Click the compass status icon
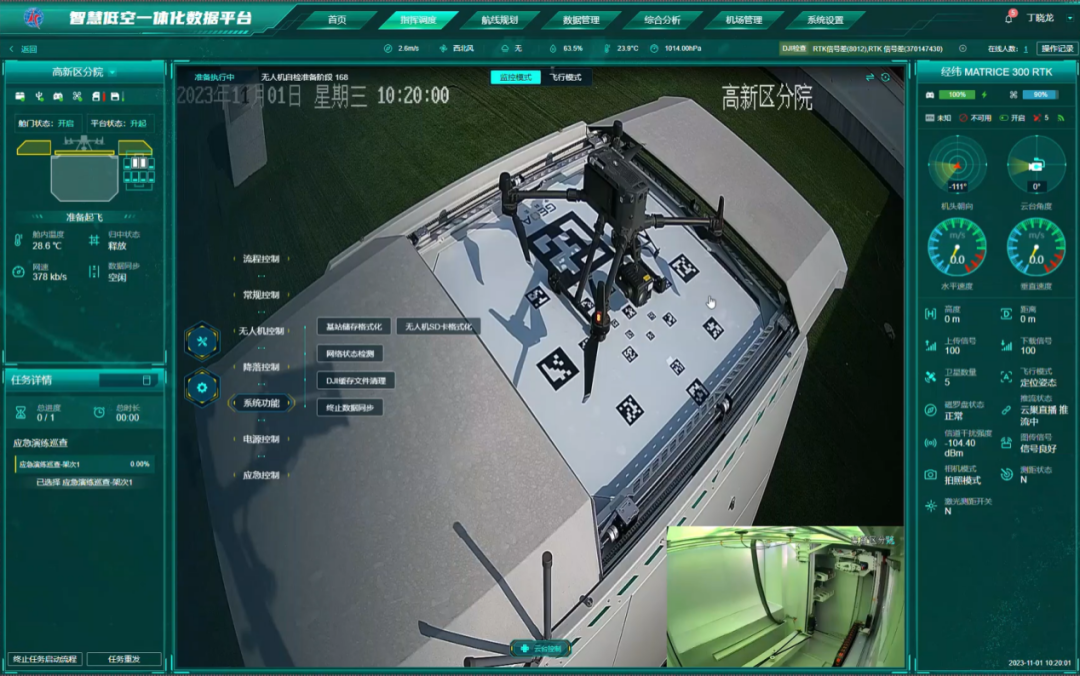Image resolution: width=1080 pixels, height=676 pixels. 931,410
